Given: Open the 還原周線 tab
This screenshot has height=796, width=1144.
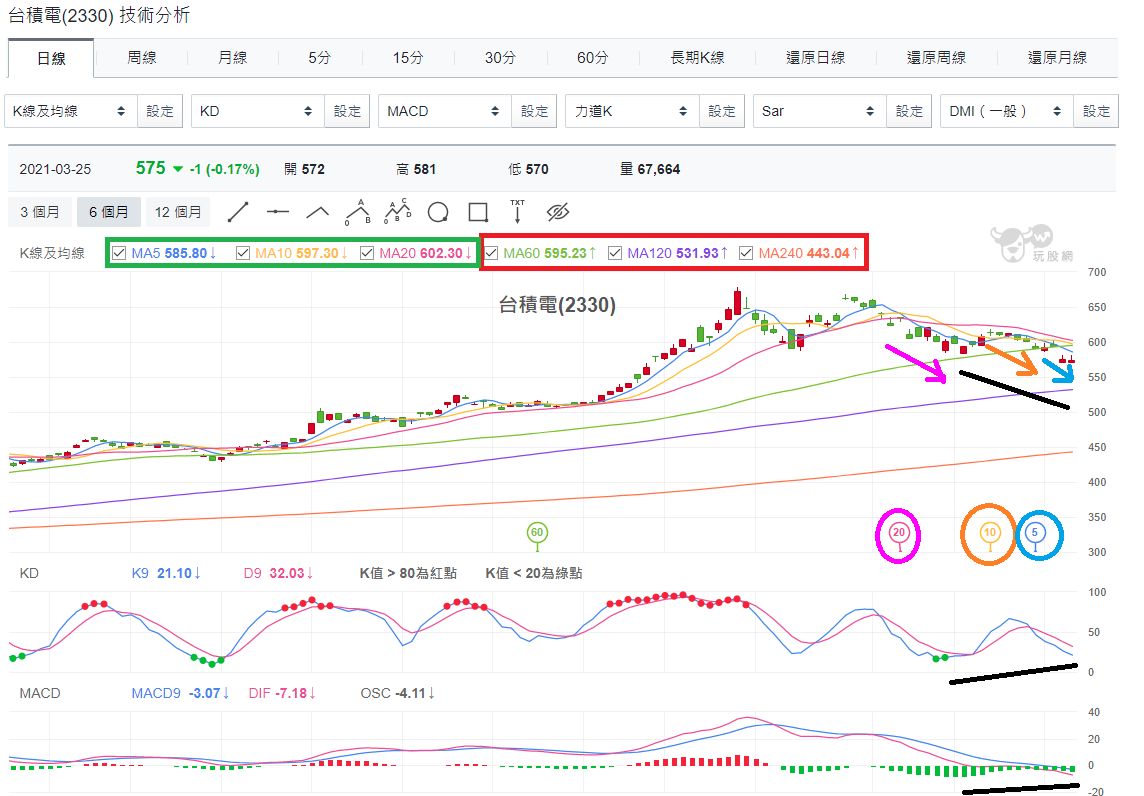Looking at the screenshot, I should click(x=937, y=58).
